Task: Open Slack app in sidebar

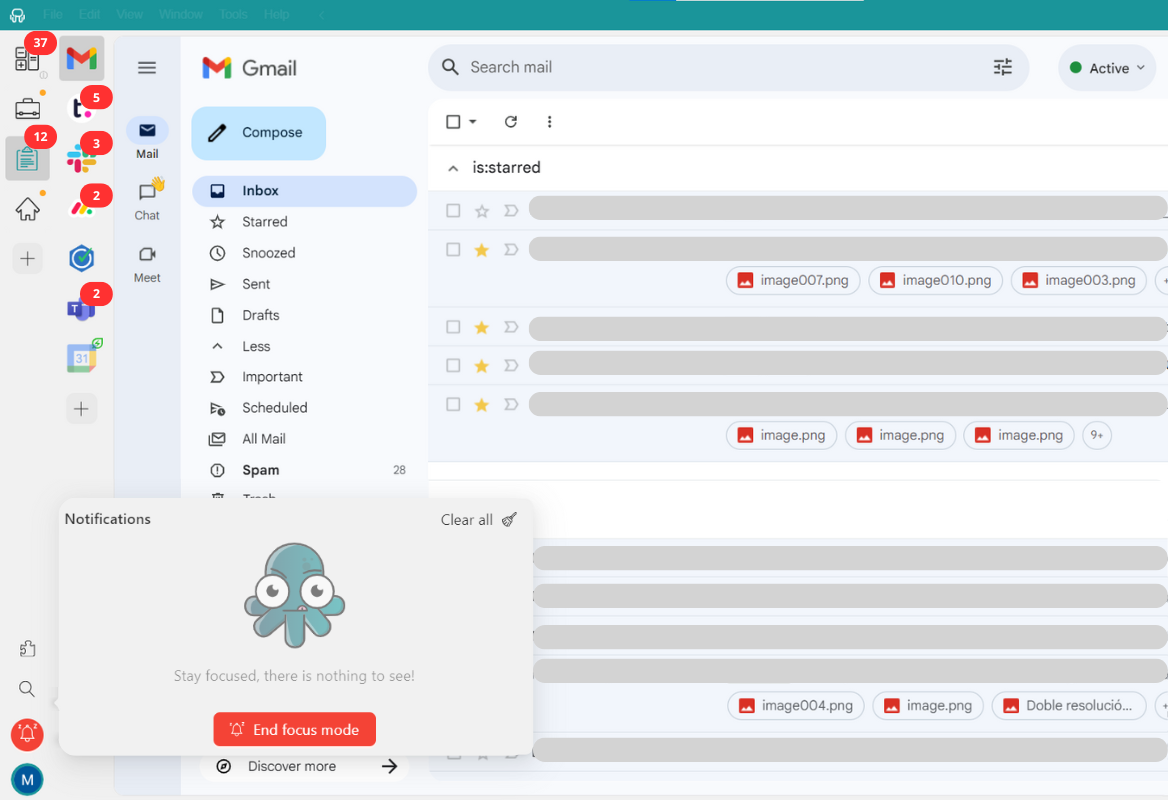Action: point(81,158)
